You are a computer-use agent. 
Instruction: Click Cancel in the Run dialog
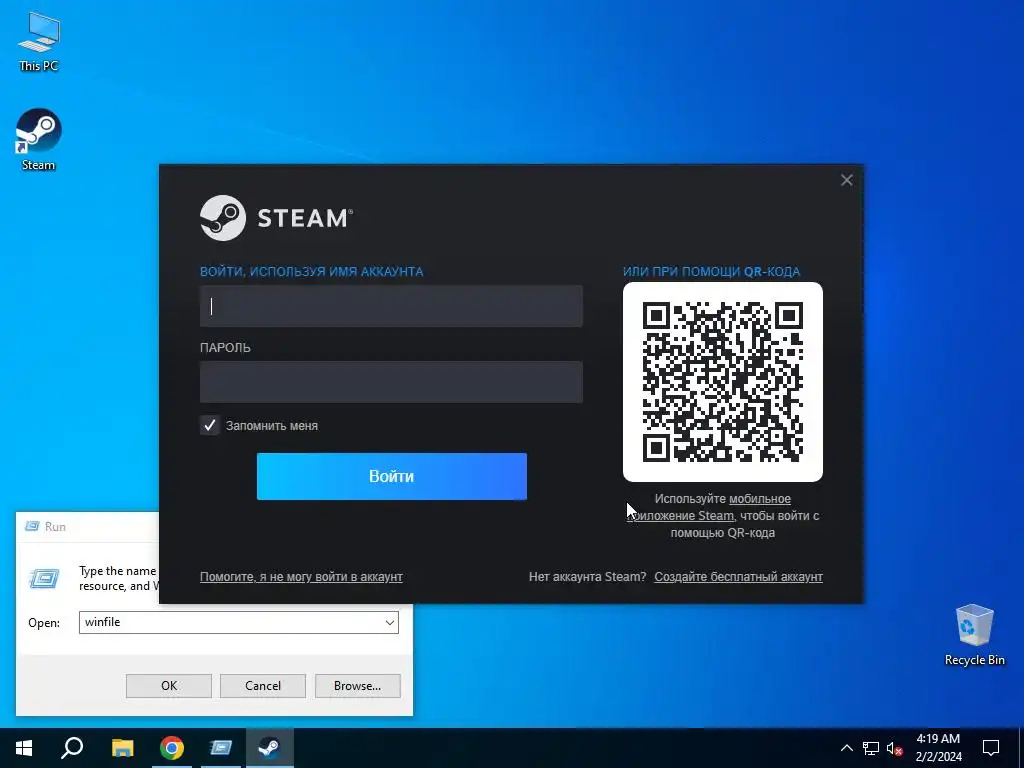coord(263,686)
